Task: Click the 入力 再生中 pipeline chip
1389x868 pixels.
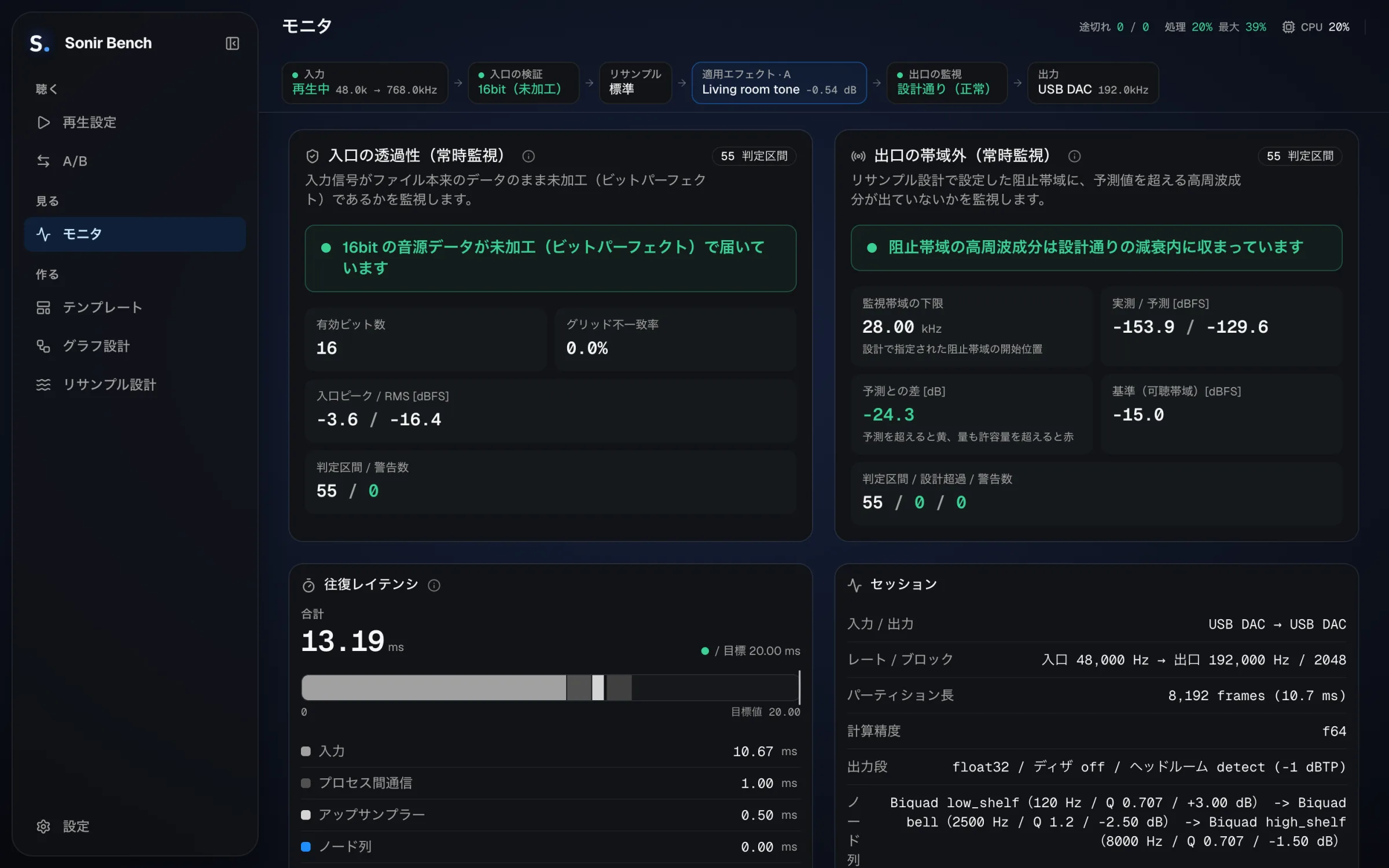Action: pyautogui.click(x=365, y=83)
